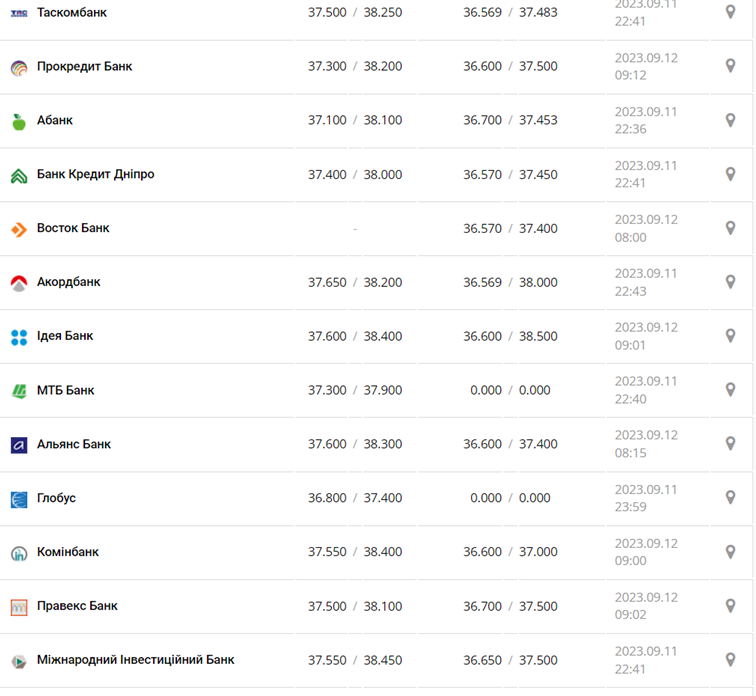
Task: Click the Банк Кредит Дніпро logo icon
Action: point(18,175)
